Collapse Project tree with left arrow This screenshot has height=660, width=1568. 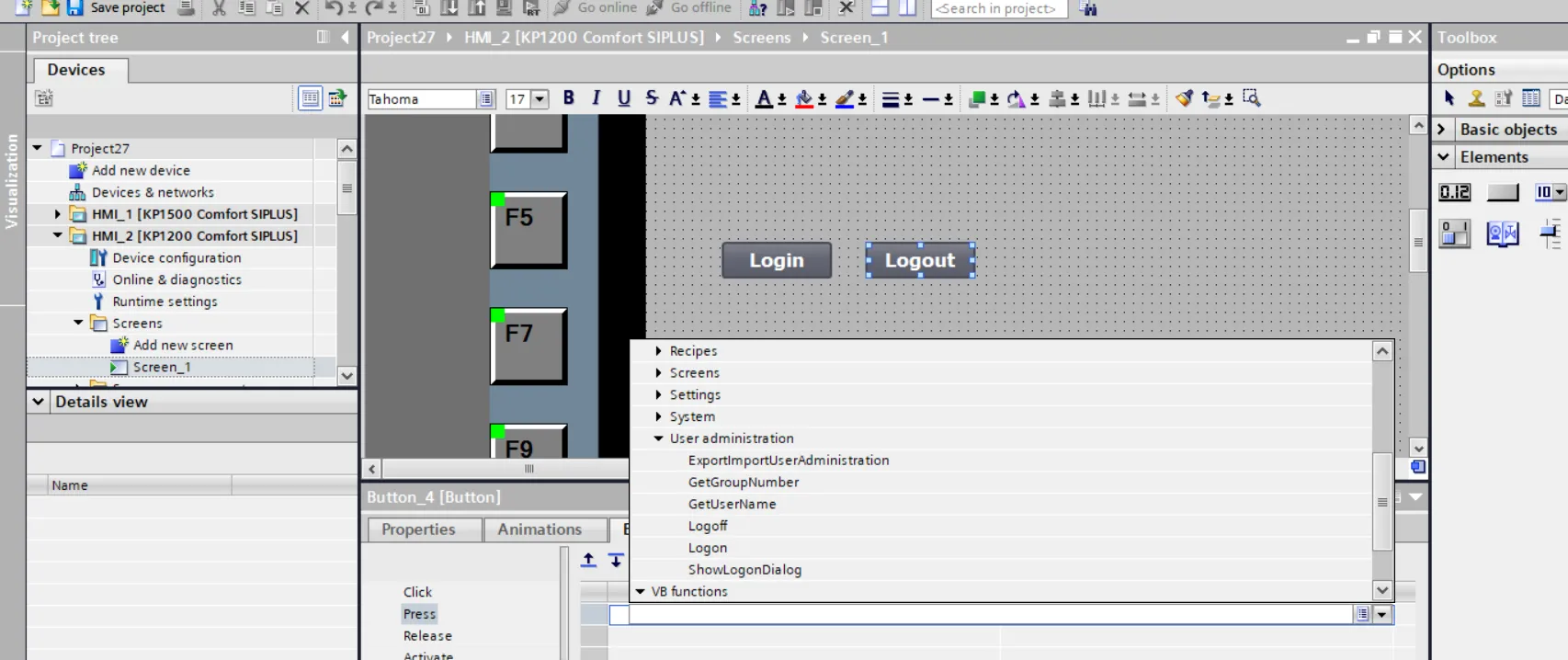(x=345, y=37)
